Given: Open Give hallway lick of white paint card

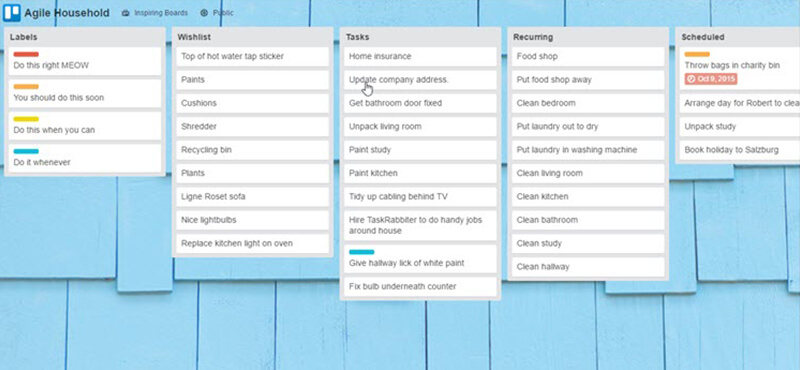Looking at the screenshot, I should [420, 259].
